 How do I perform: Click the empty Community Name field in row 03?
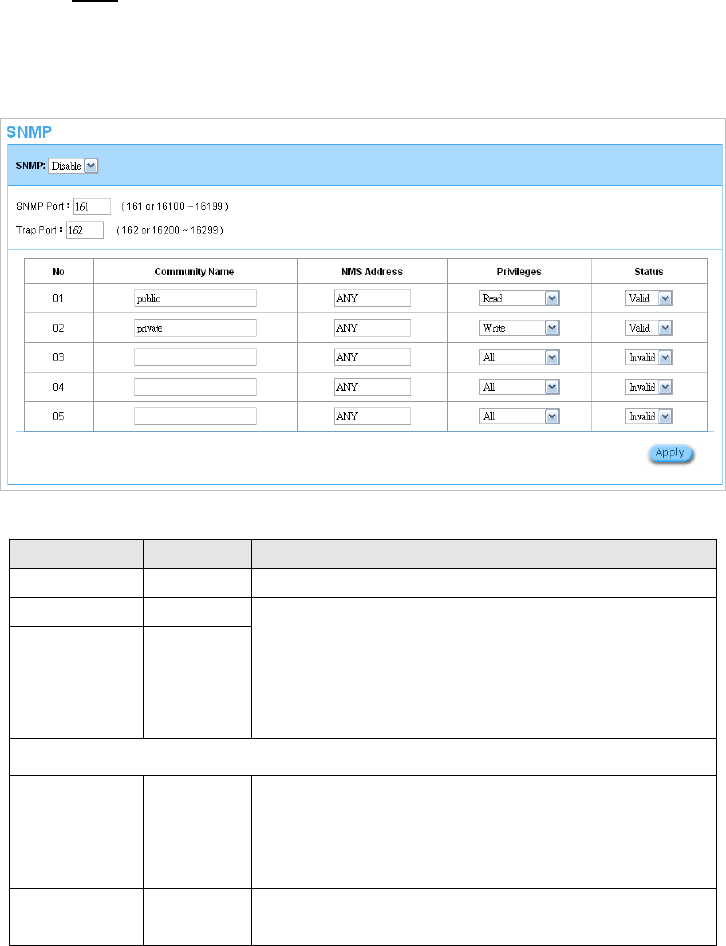click(195, 357)
